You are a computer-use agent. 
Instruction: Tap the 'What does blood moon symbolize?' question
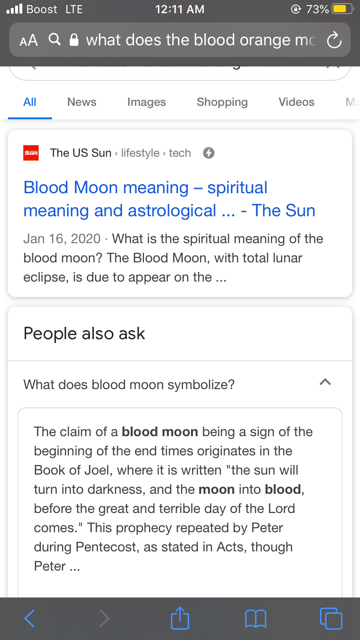tap(129, 384)
